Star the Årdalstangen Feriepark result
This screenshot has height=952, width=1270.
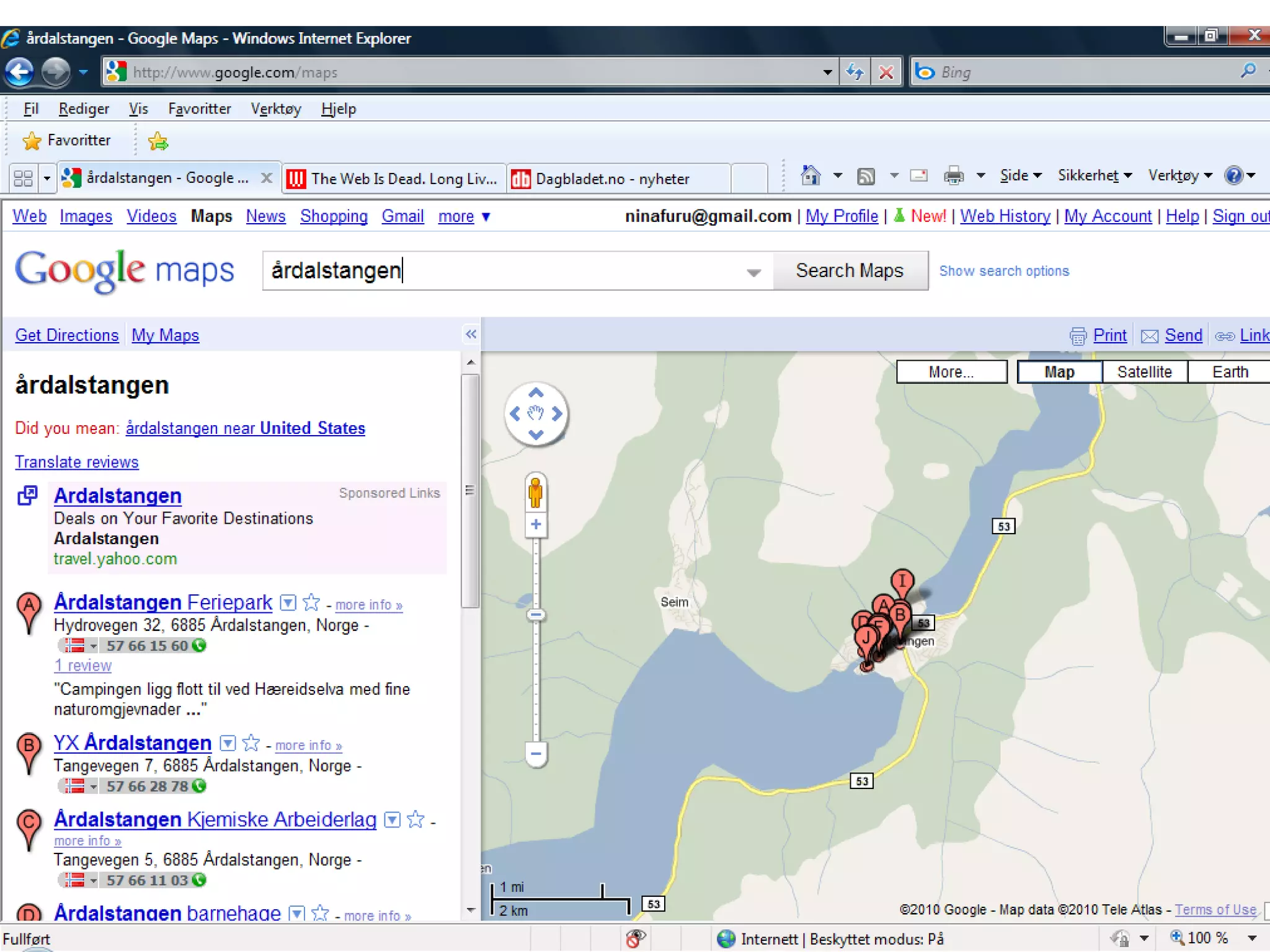pyautogui.click(x=311, y=602)
